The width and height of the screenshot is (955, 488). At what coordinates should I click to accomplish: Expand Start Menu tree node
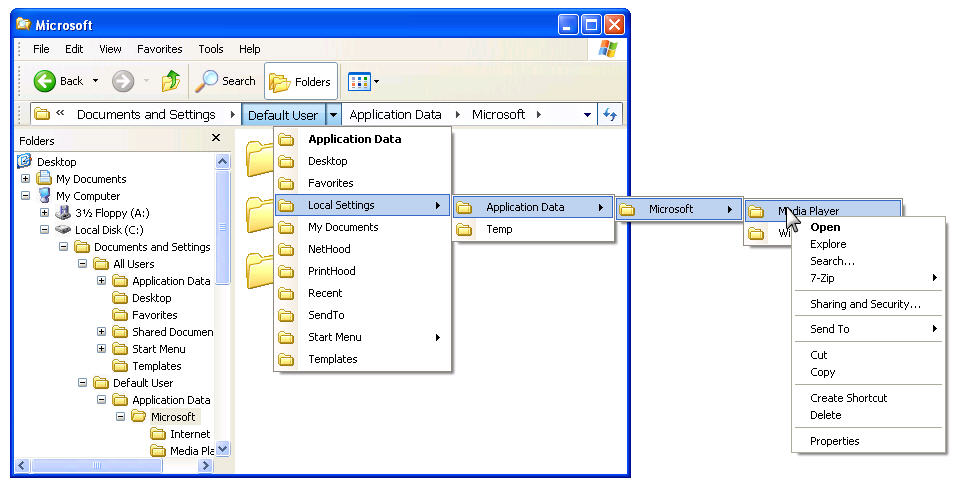[x=101, y=349]
